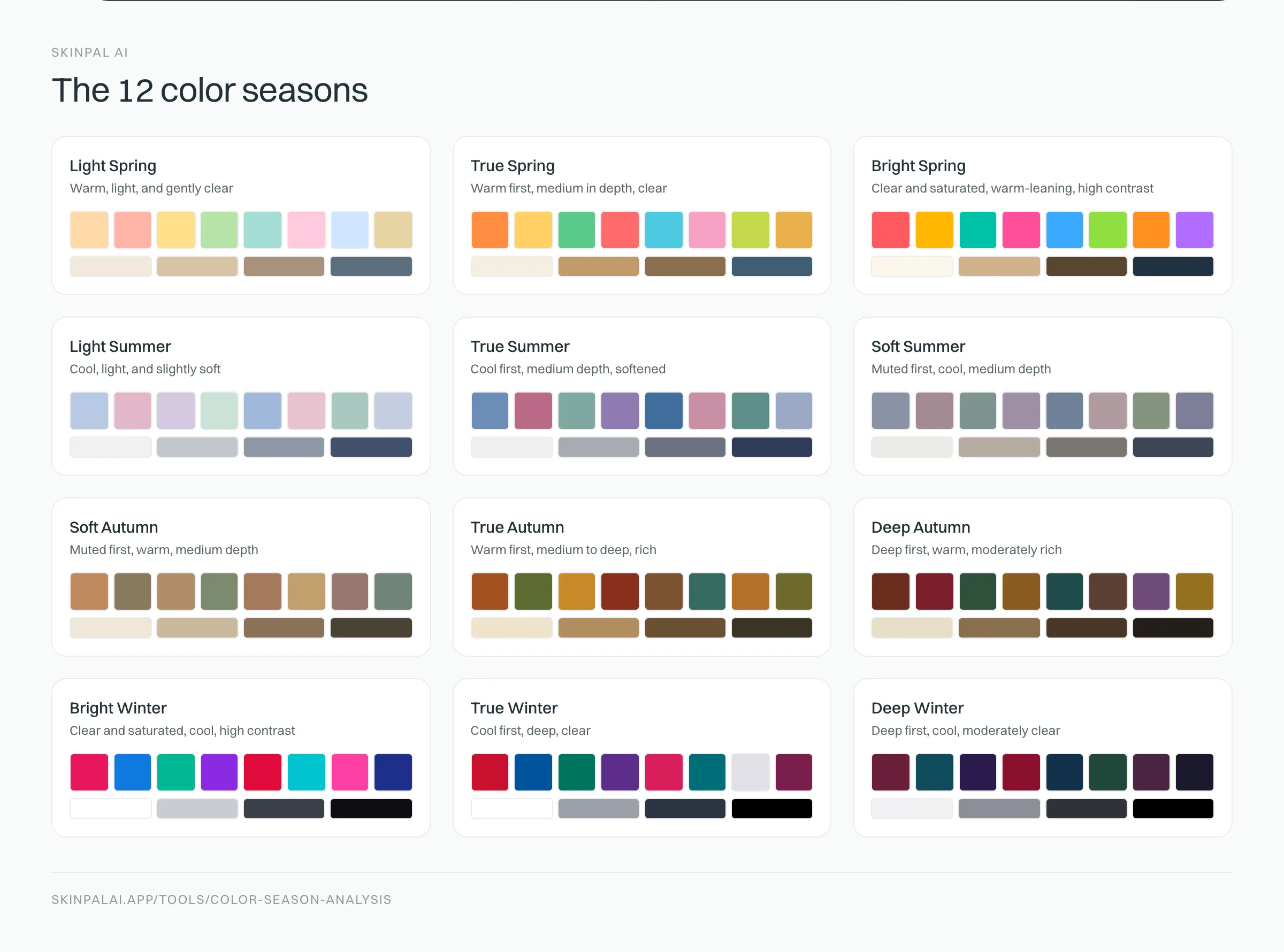Screen dimensions: 1284x952
Task: Open the Light Spring season card title
Action: click(x=113, y=166)
